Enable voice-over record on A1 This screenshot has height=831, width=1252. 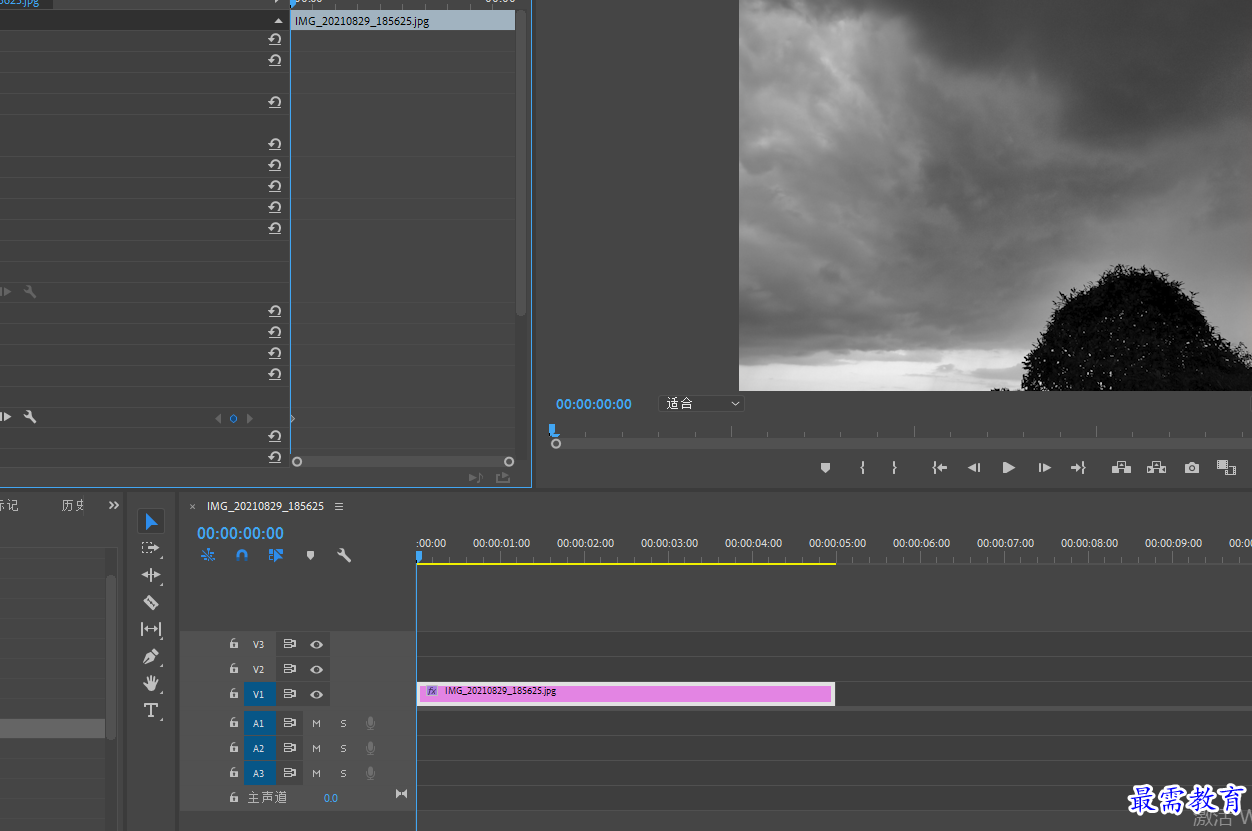[370, 722]
